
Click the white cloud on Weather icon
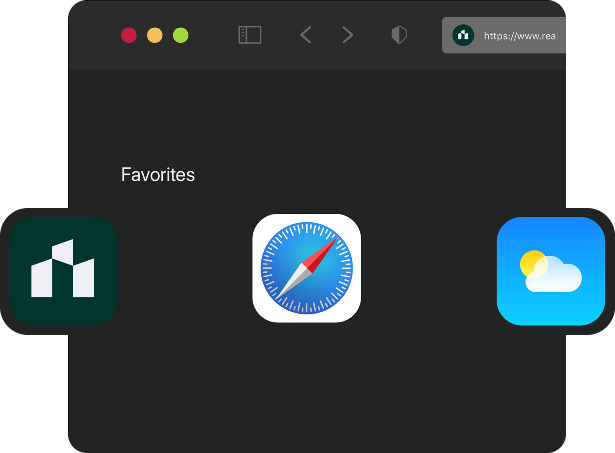tap(556, 276)
